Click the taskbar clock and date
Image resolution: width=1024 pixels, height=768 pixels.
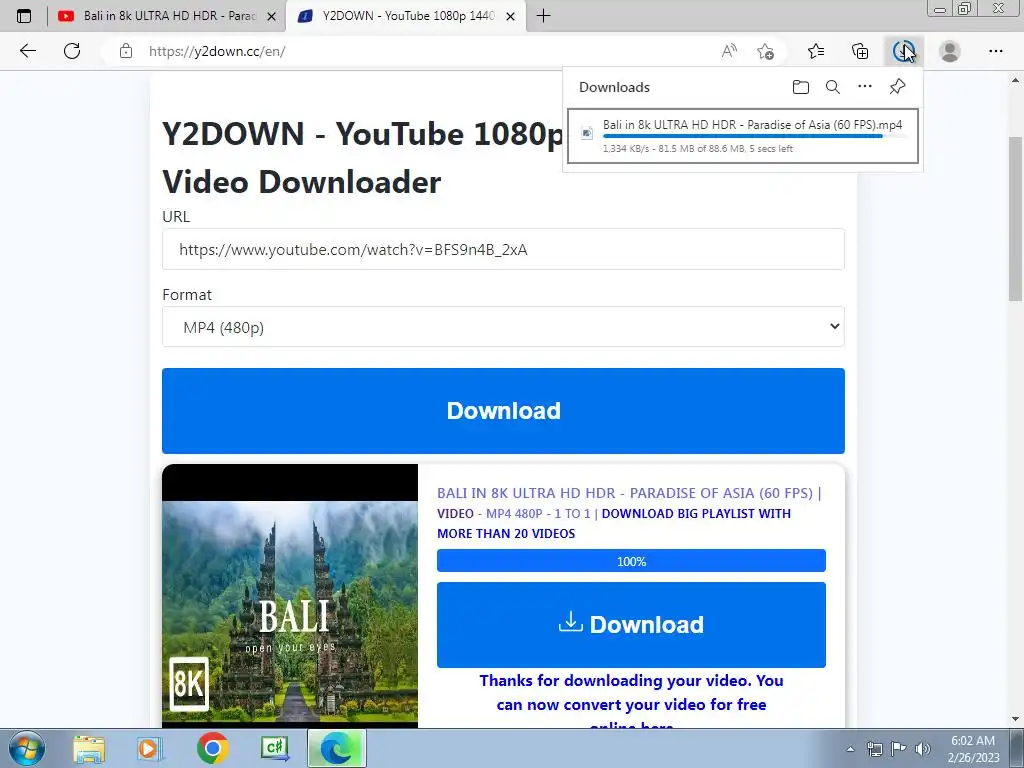pyautogui.click(x=973, y=749)
